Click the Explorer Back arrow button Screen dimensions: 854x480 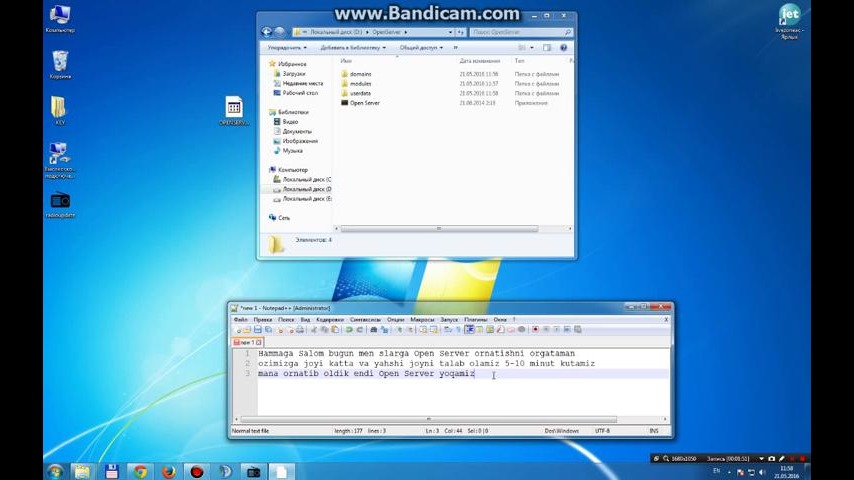266,32
